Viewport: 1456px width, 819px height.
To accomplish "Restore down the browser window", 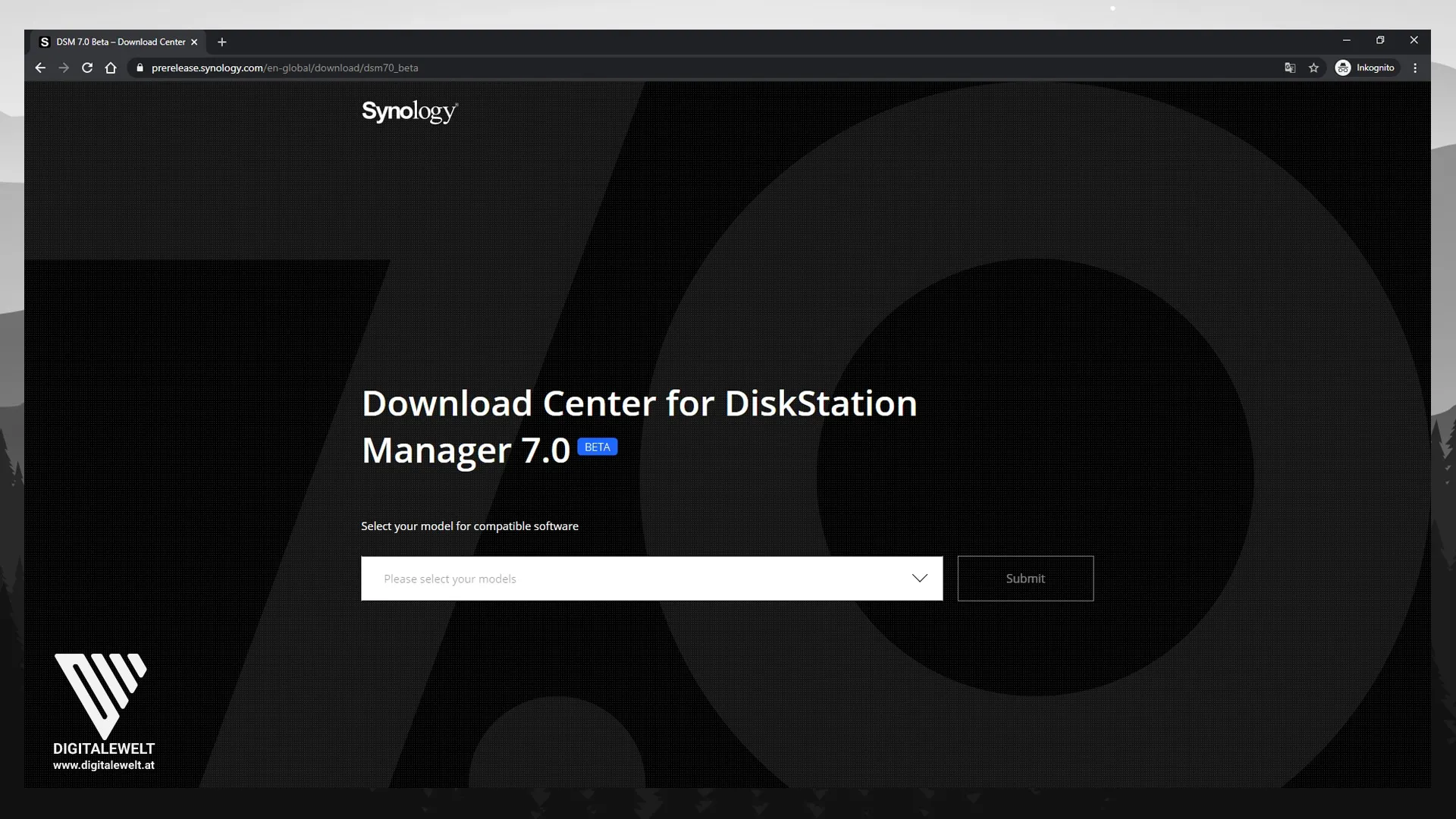I will point(1380,40).
